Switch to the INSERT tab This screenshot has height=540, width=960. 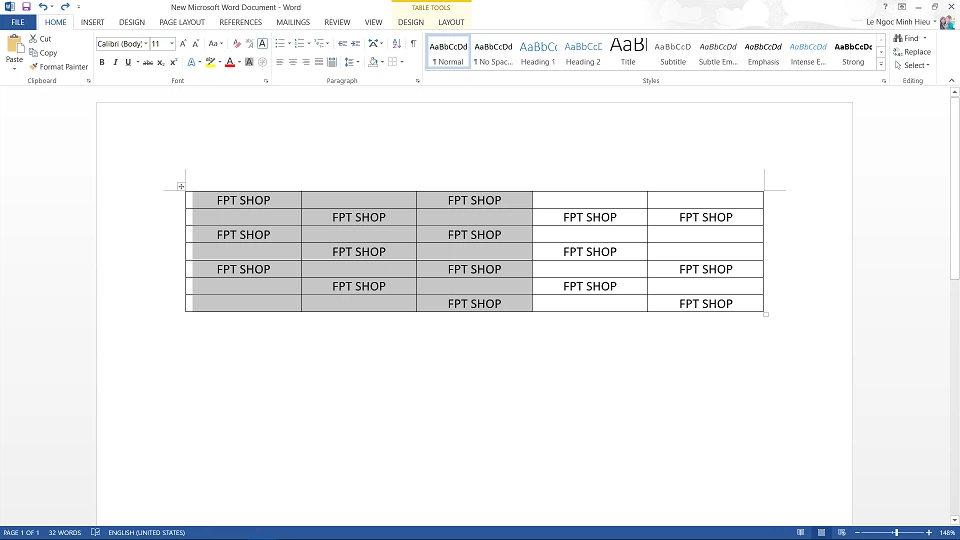click(x=92, y=22)
